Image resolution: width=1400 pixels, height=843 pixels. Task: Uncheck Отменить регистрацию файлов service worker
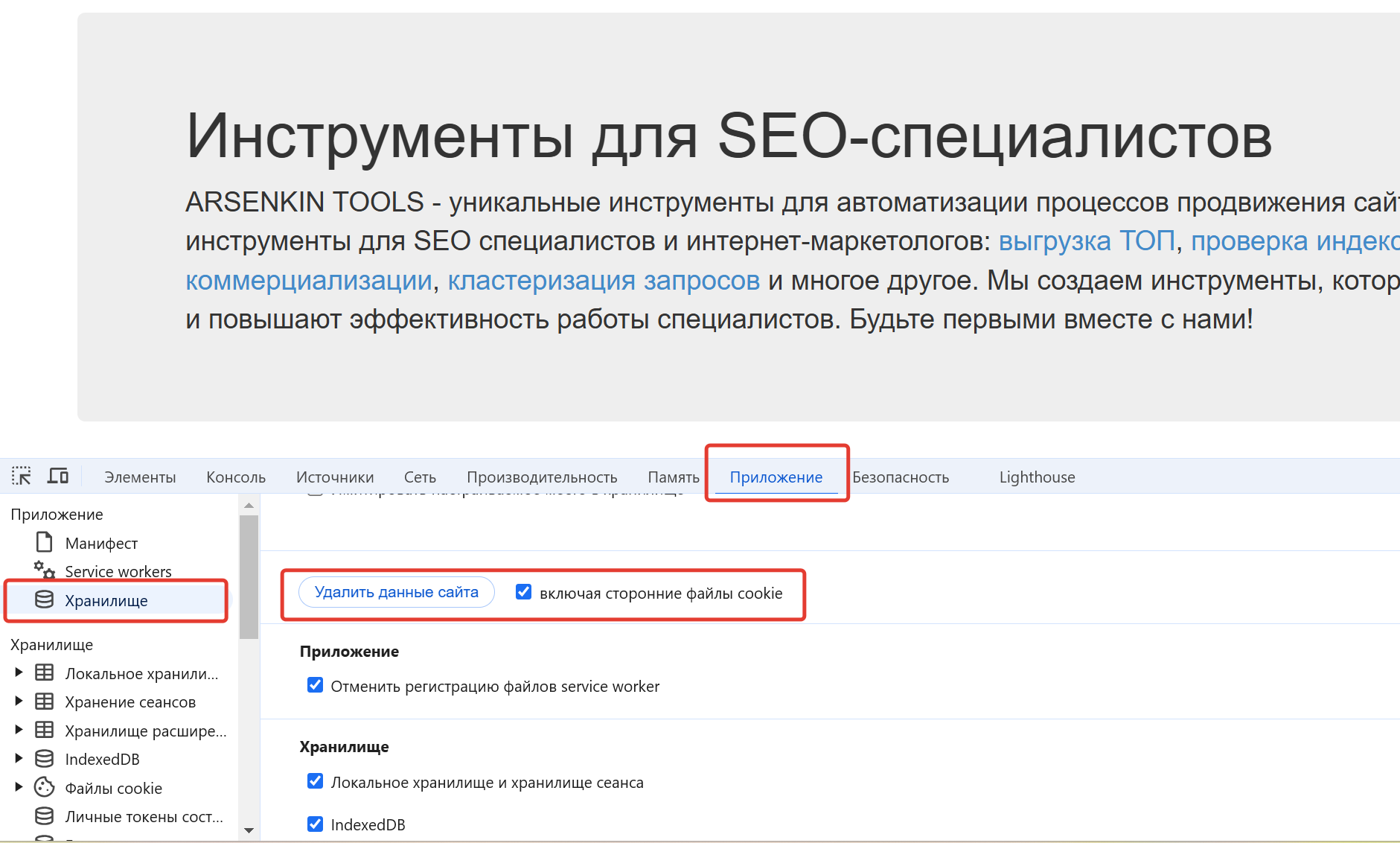tap(316, 685)
